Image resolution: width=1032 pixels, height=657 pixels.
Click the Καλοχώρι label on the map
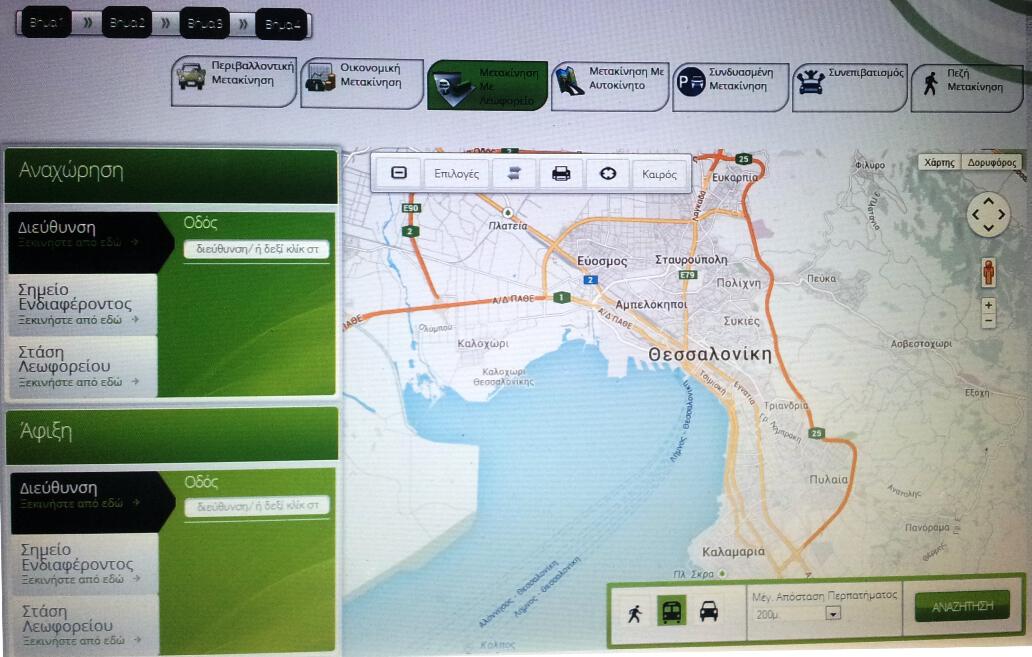[482, 343]
